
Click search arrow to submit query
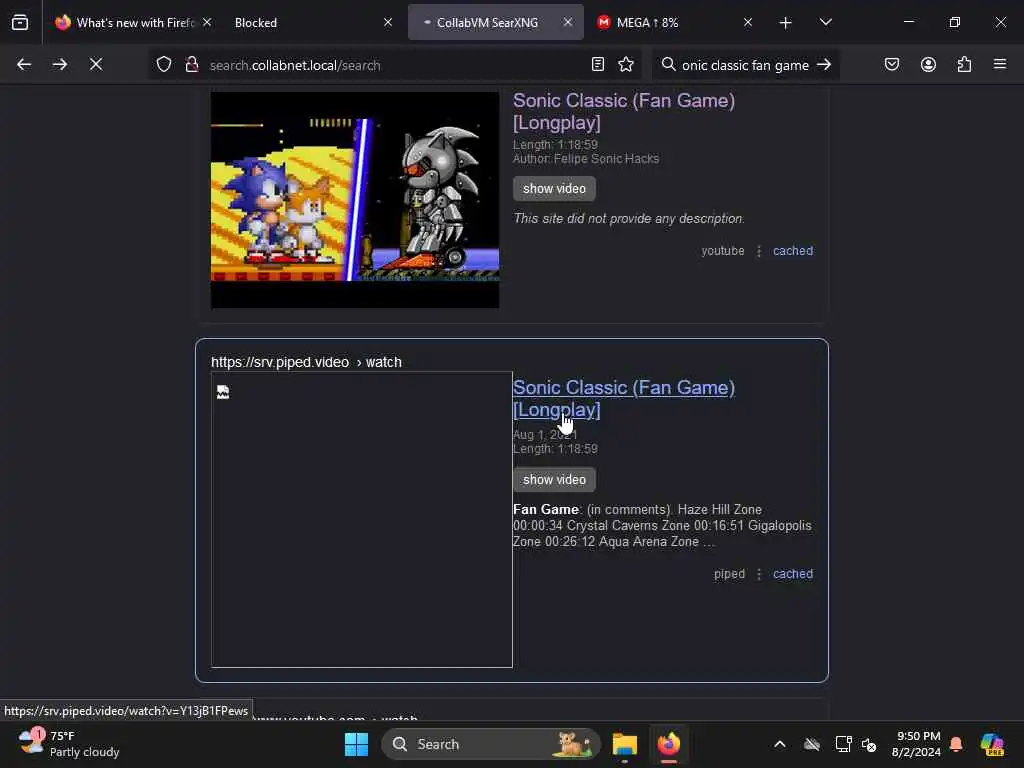click(x=824, y=65)
